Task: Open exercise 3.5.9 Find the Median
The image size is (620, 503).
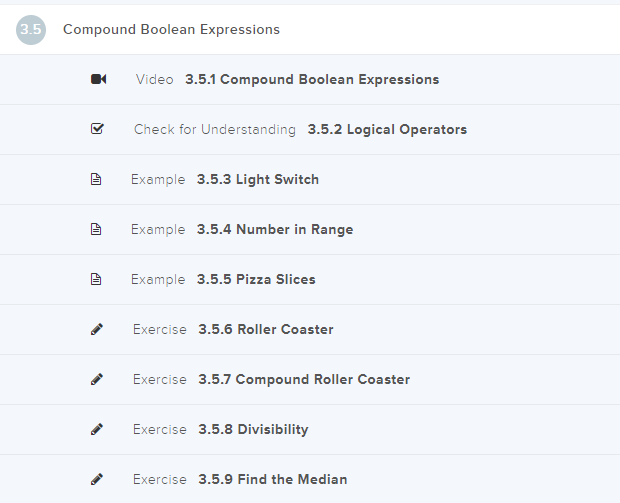Action: [273, 480]
